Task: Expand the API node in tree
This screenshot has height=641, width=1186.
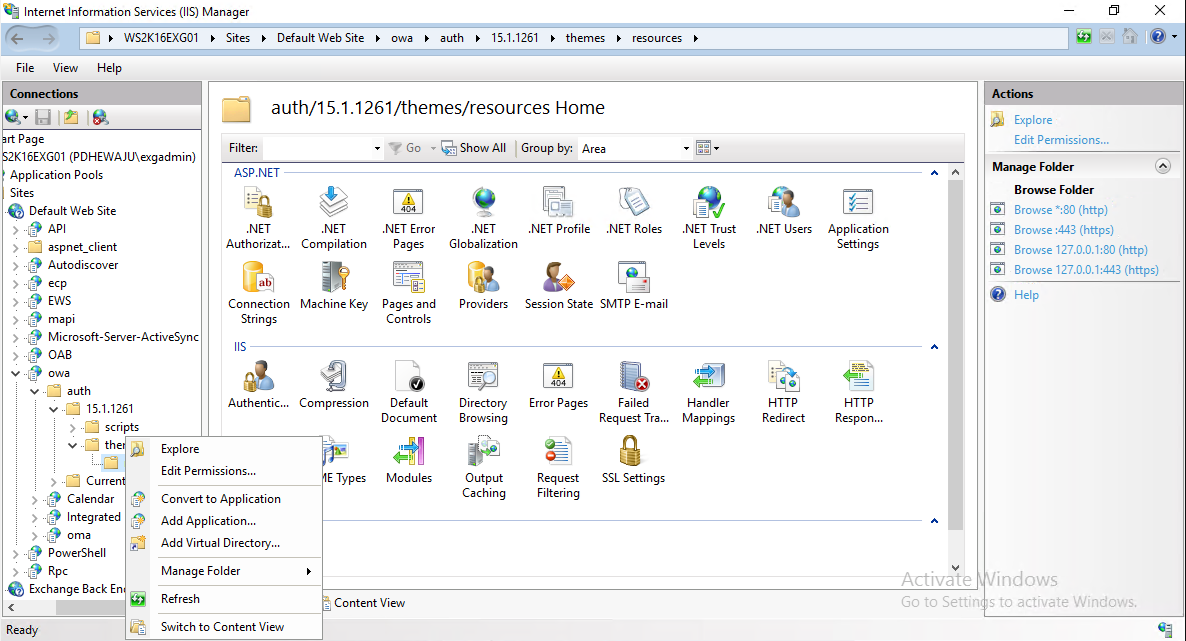Action: point(15,229)
